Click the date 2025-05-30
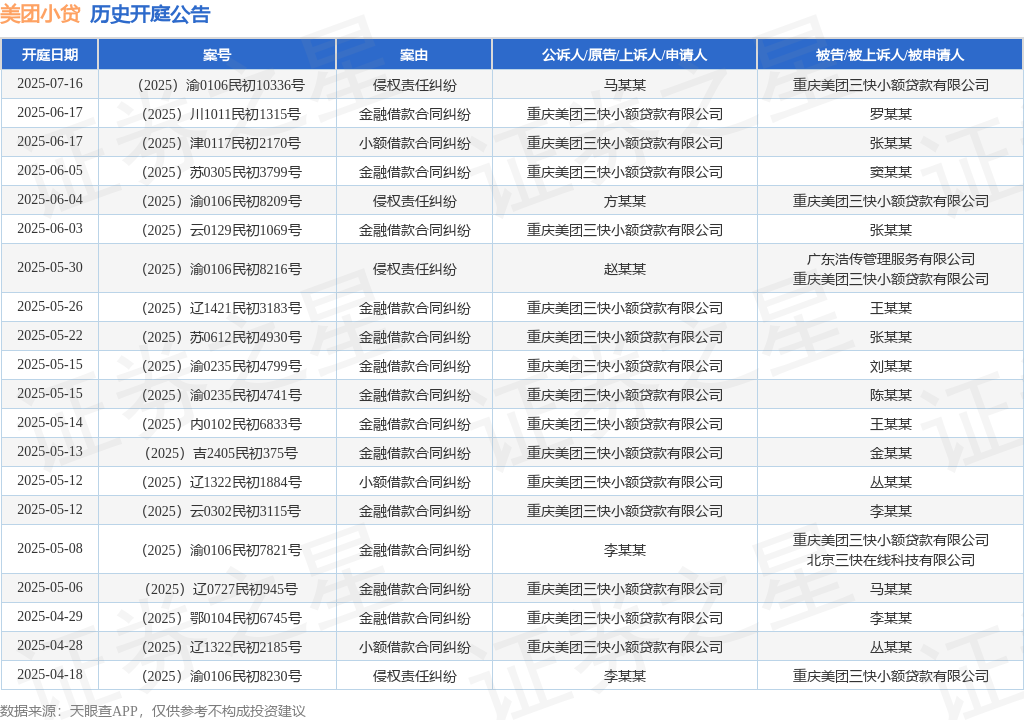Screen dimensions: 1024x720 point(50,267)
